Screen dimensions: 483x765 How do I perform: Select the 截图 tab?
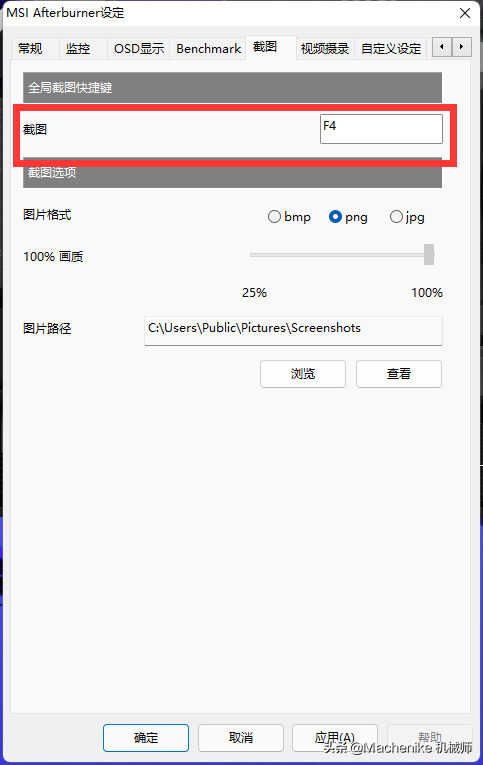[x=265, y=47]
